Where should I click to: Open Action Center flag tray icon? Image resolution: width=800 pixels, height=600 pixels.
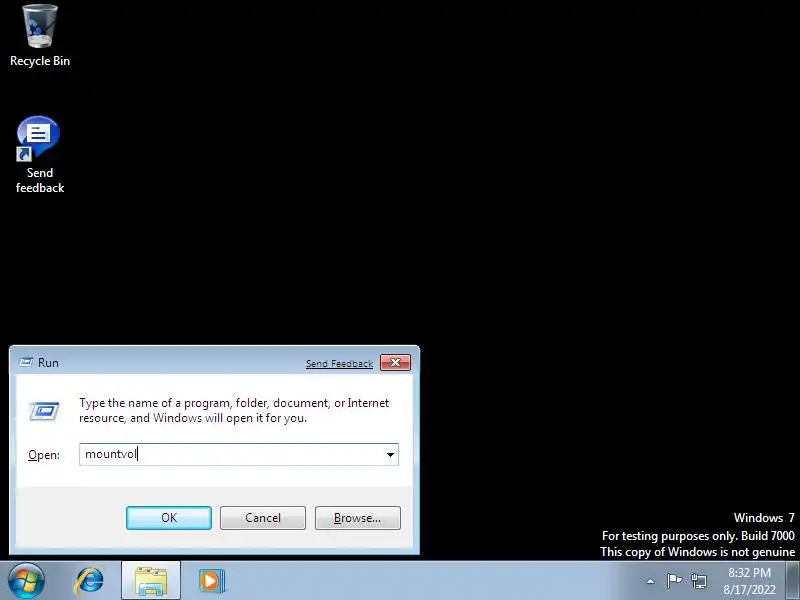674,581
